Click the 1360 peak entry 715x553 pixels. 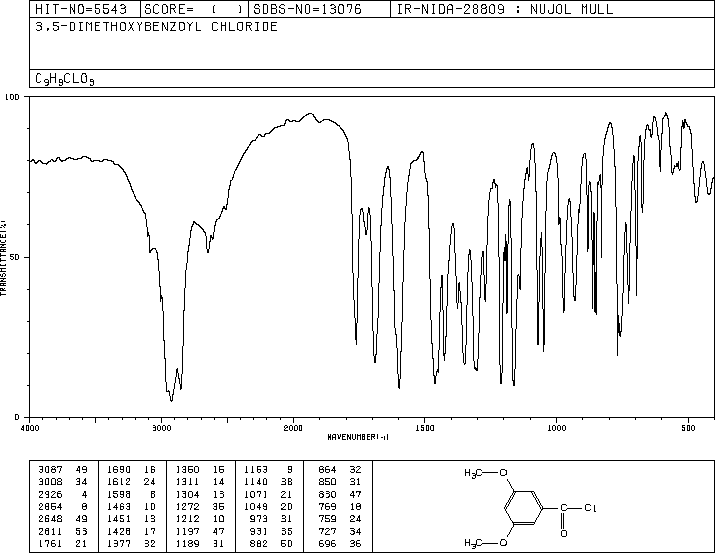(200, 470)
